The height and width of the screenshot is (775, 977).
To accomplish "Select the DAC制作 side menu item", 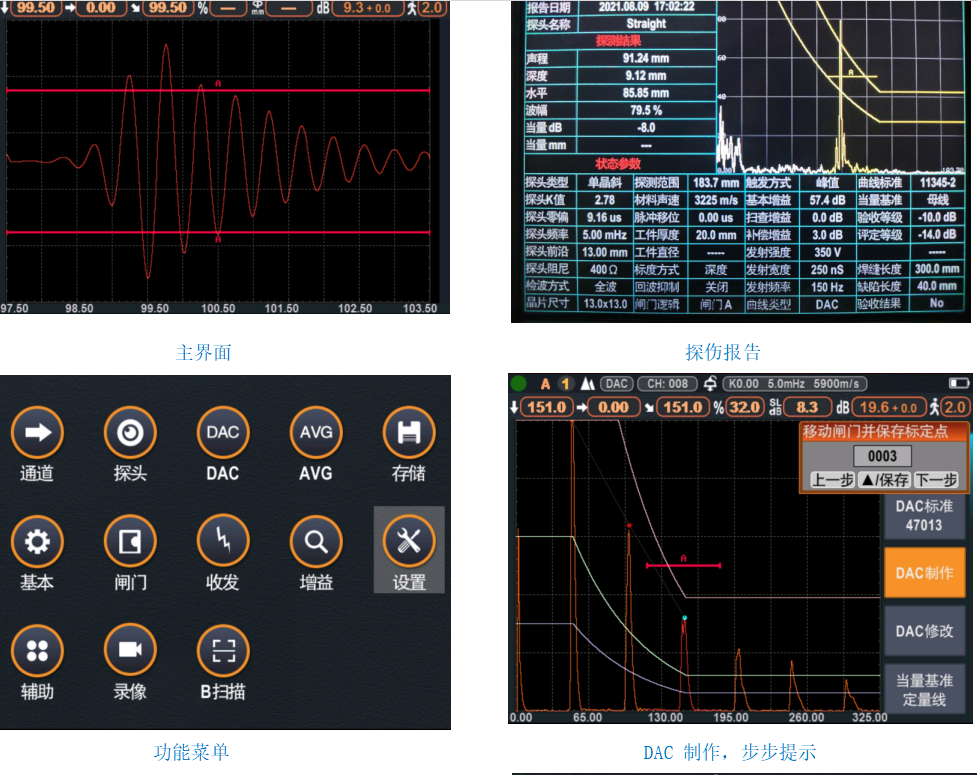I will click(924, 574).
